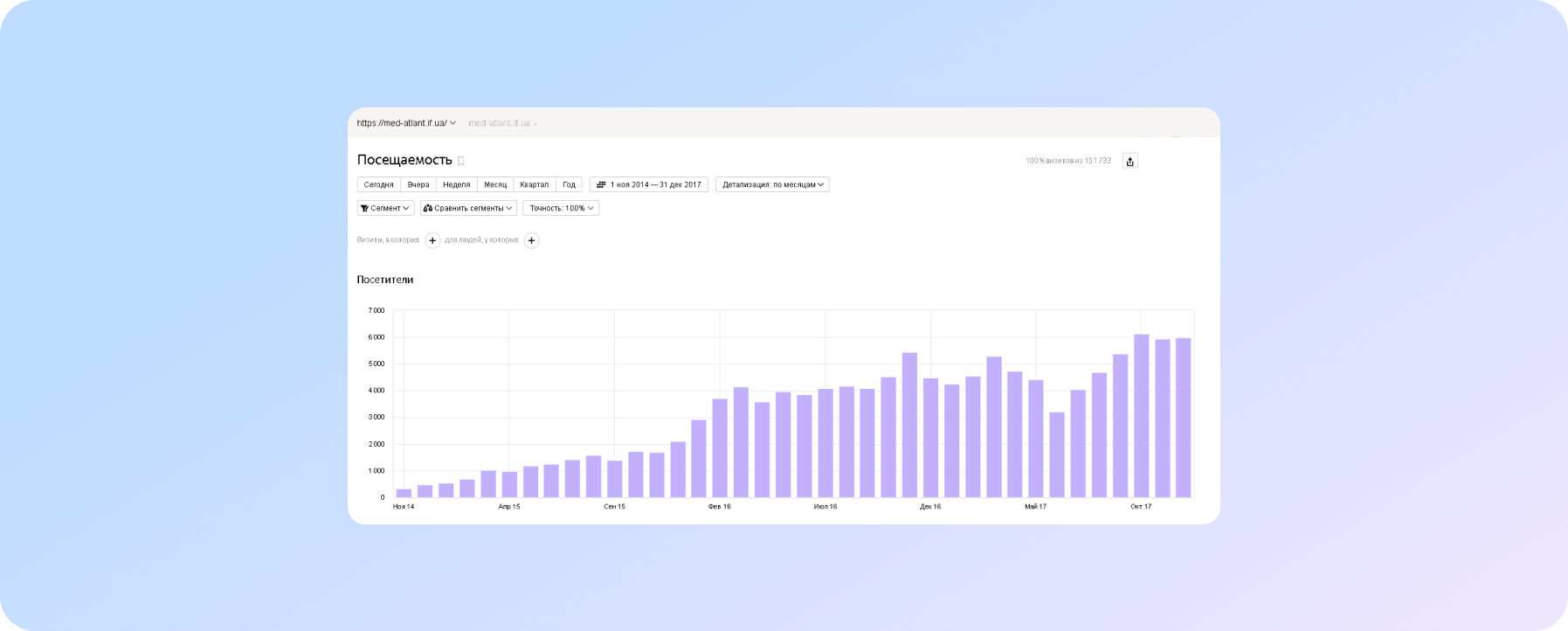Open Точность: 100% dropdown
Screen dimensions: 1568x631
point(561,208)
